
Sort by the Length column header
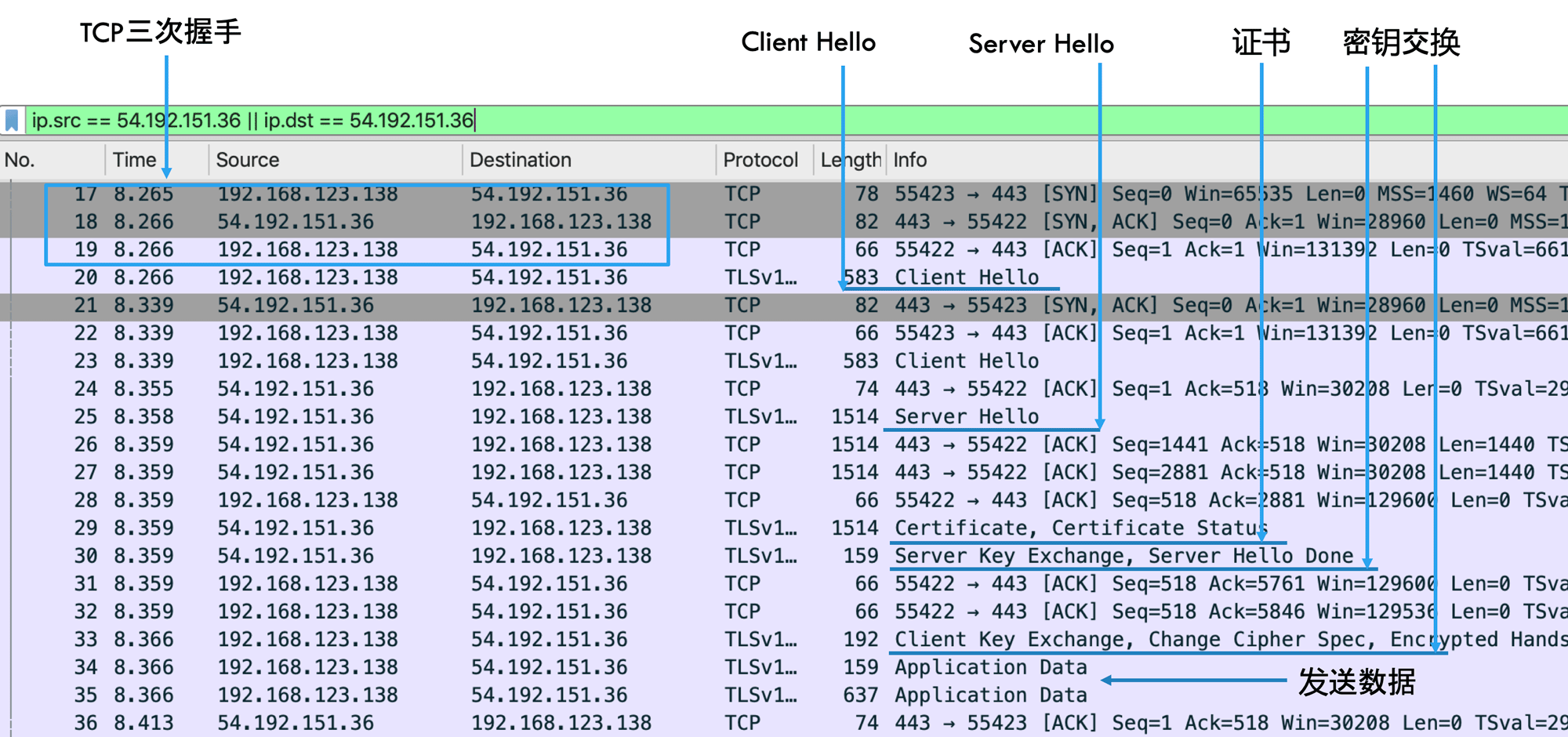850,160
